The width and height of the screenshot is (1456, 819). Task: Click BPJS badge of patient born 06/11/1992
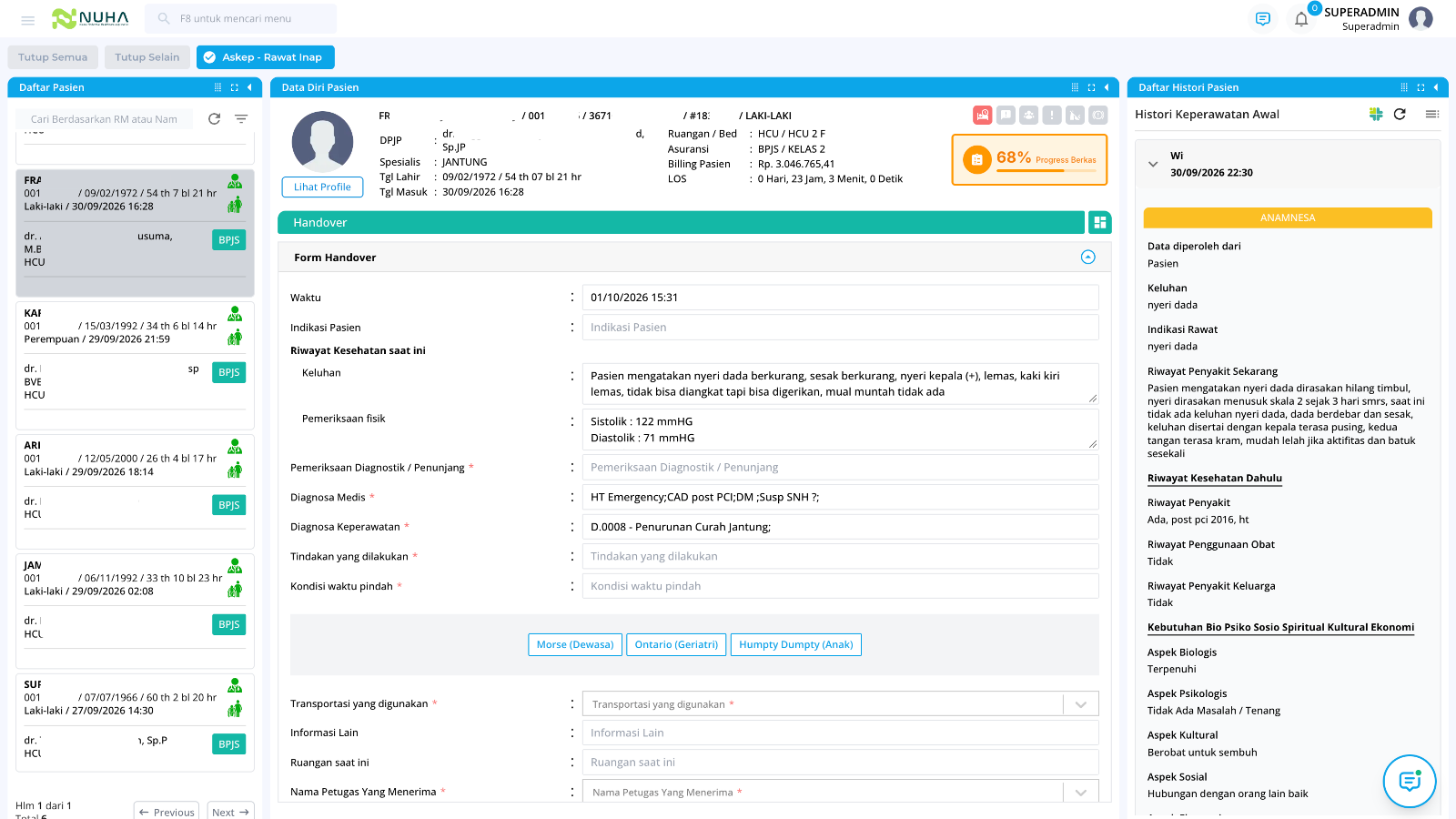click(229, 624)
